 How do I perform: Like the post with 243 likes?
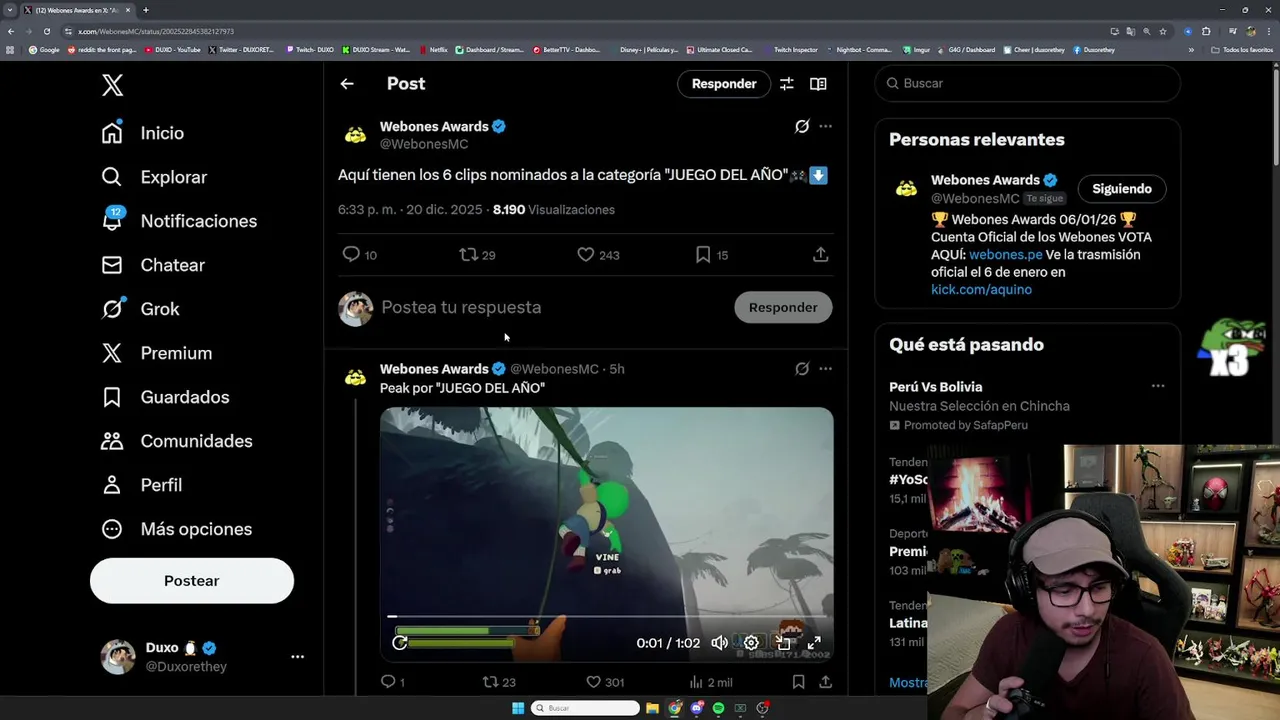(x=598, y=255)
